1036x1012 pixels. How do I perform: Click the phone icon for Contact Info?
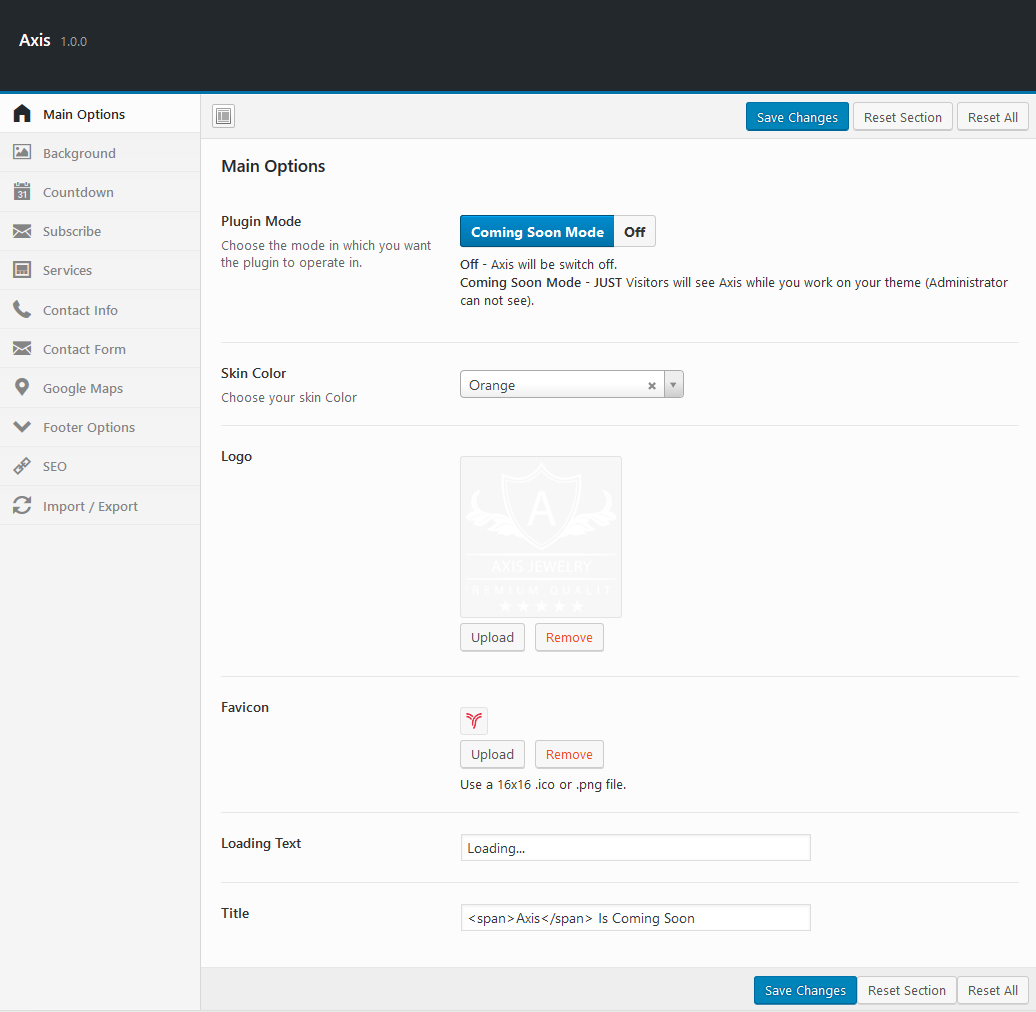(22, 310)
